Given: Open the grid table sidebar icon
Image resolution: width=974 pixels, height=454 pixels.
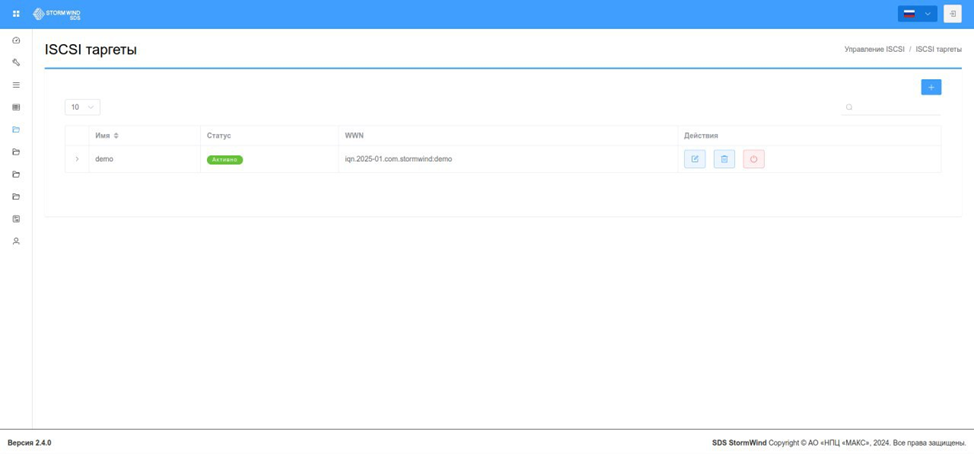Looking at the screenshot, I should [x=16, y=107].
